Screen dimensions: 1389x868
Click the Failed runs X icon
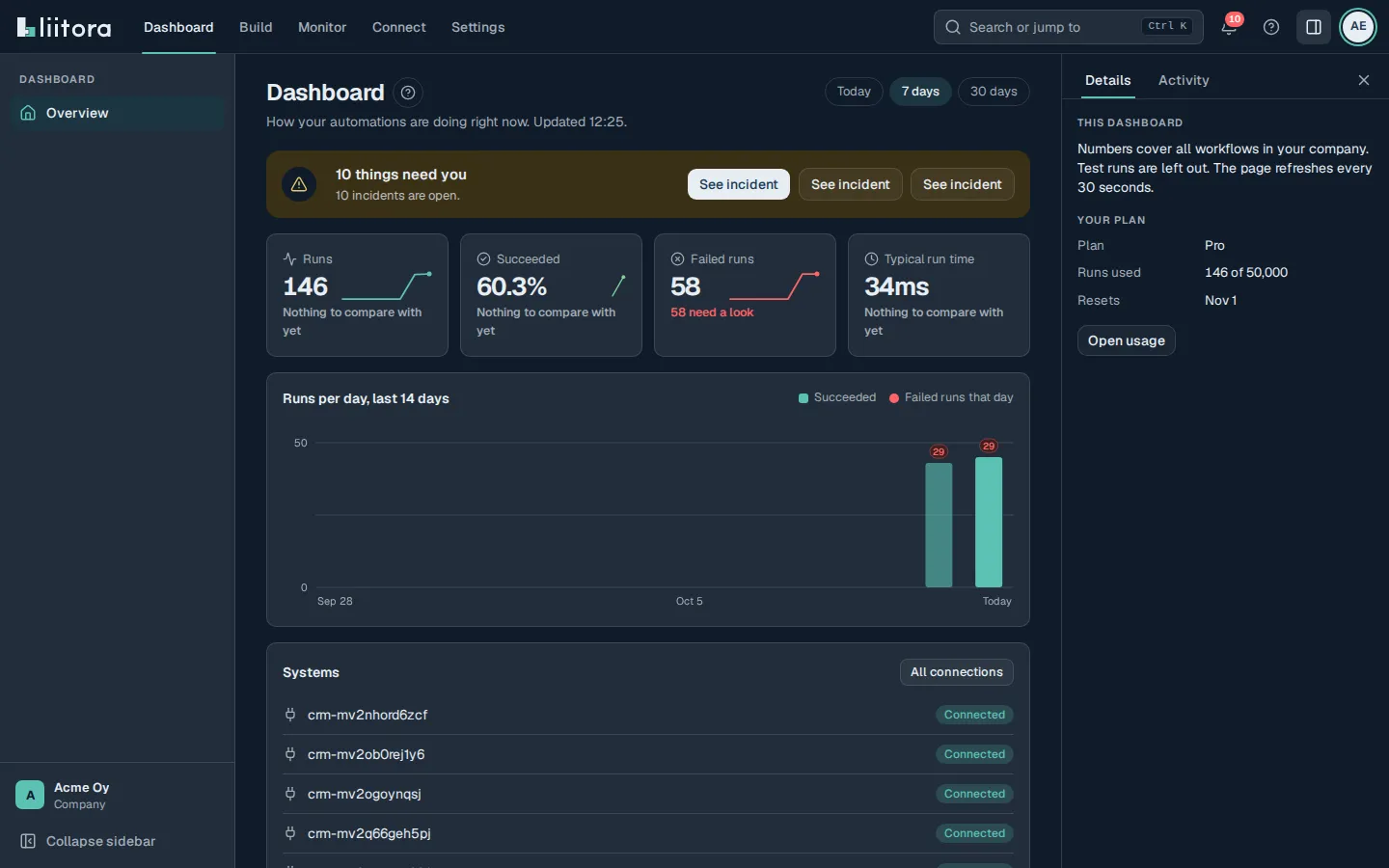click(677, 259)
